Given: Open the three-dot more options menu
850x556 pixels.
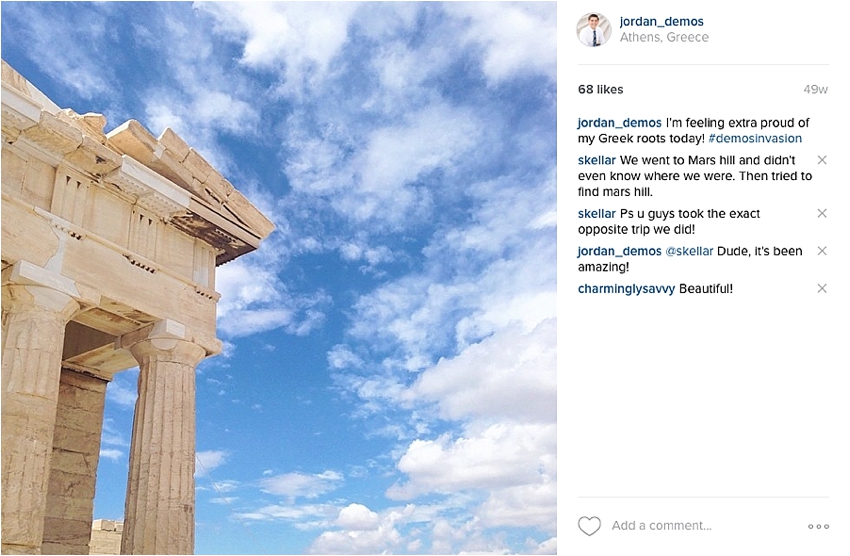Looking at the screenshot, I should point(818,526).
